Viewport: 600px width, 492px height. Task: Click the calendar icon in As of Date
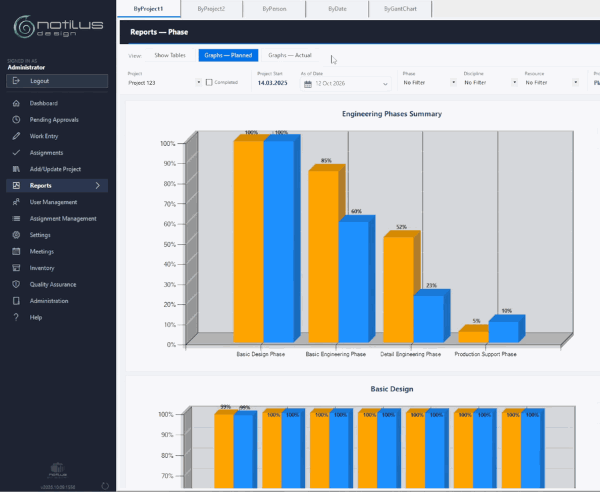coord(308,84)
